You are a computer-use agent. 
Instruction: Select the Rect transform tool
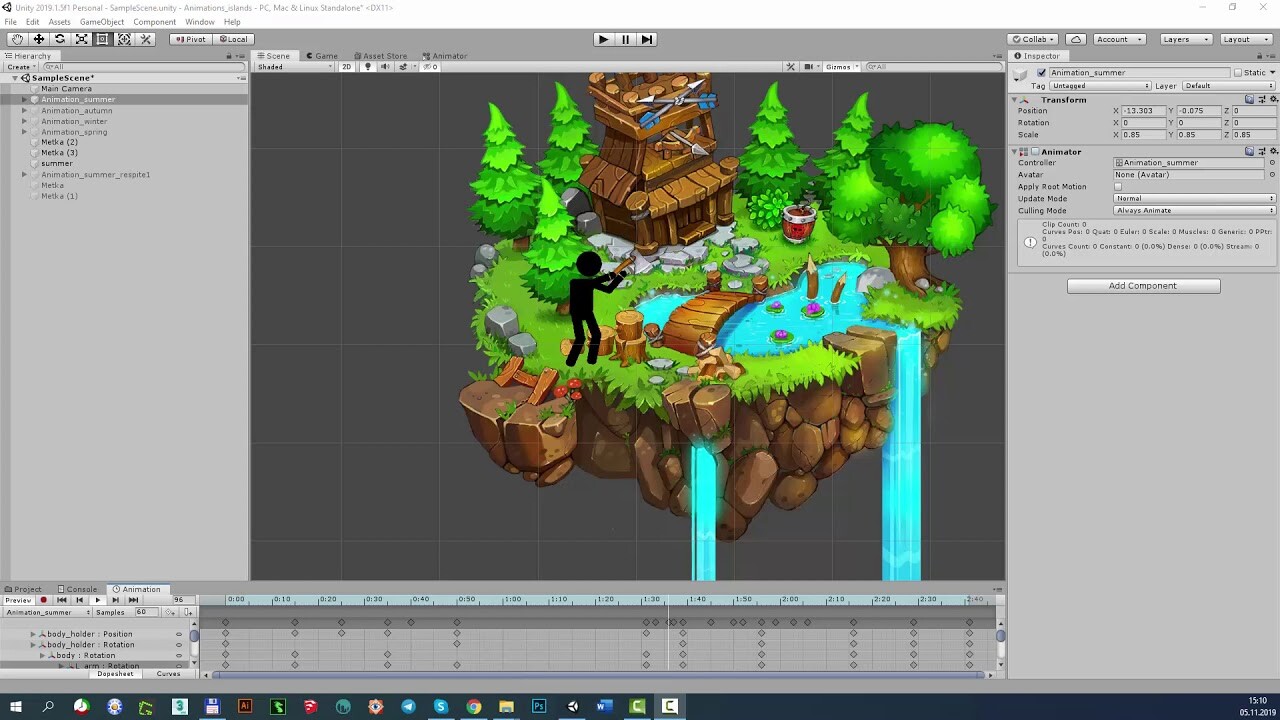click(x=104, y=39)
